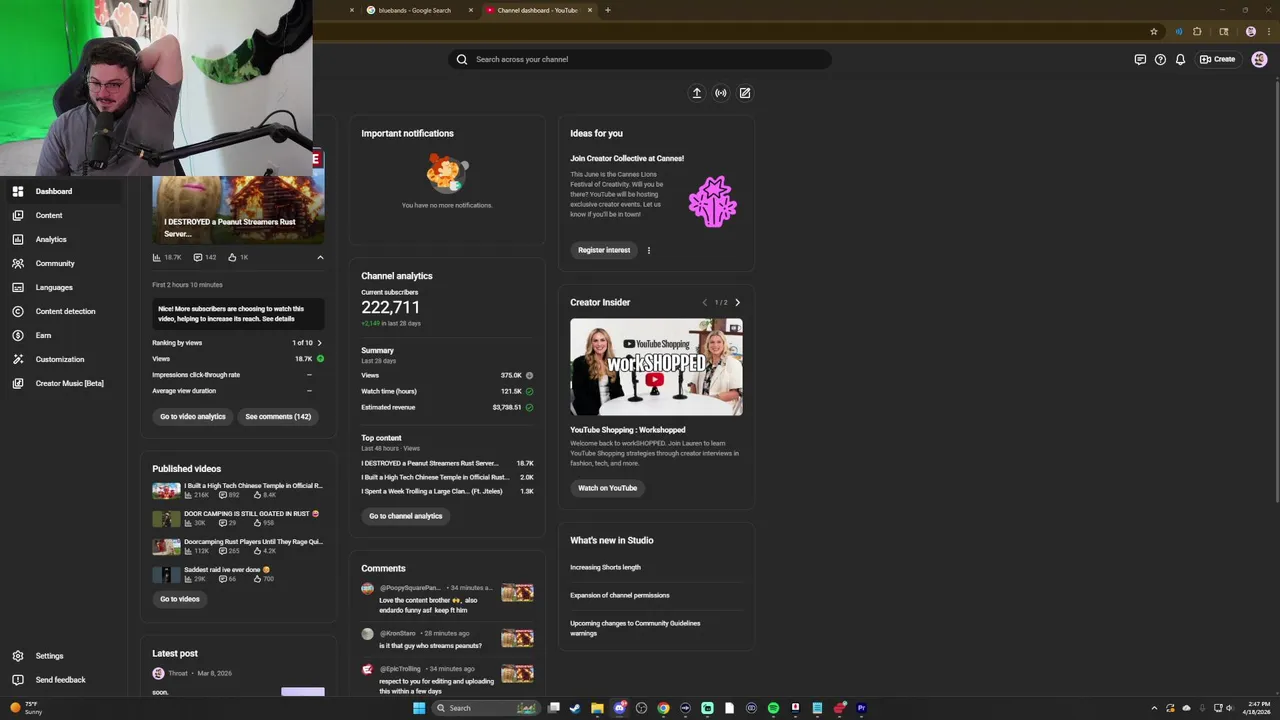Expand Ranking by views 1 of 10 arrow
The image size is (1280, 720).
click(319, 343)
